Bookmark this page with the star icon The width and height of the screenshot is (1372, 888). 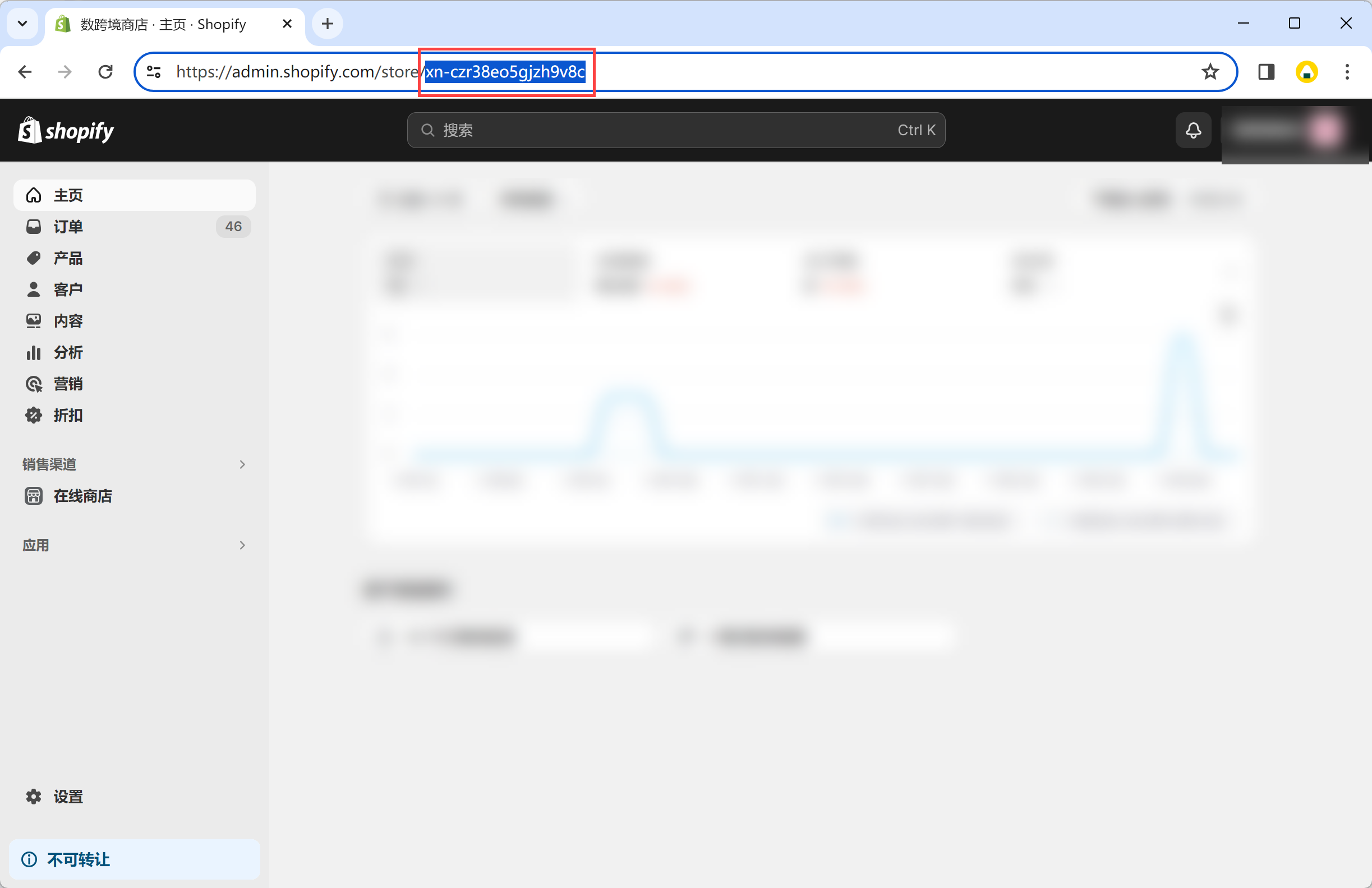click(x=1209, y=72)
